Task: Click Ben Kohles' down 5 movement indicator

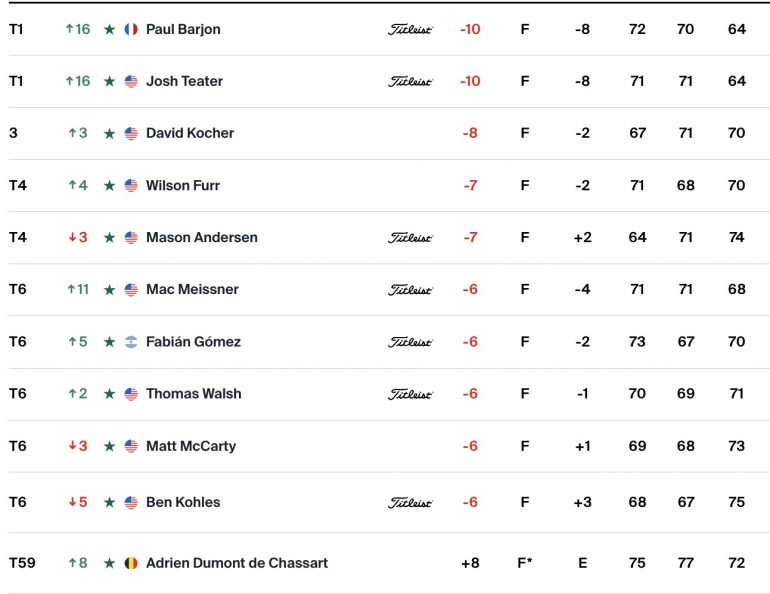Action: coord(78,502)
